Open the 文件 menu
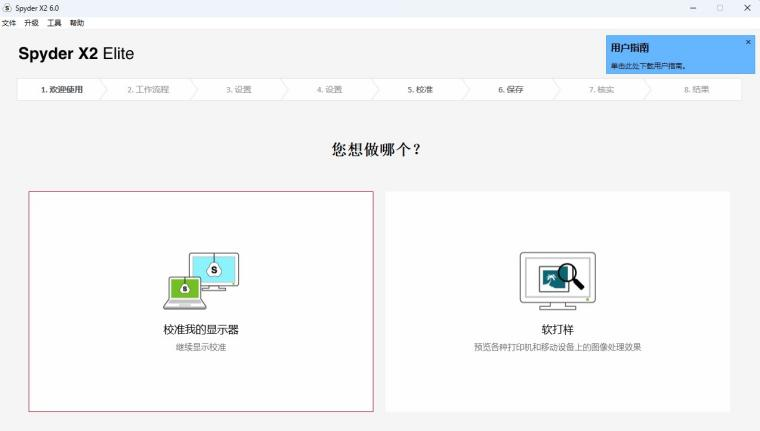This screenshot has height=431, width=760. coord(9,23)
